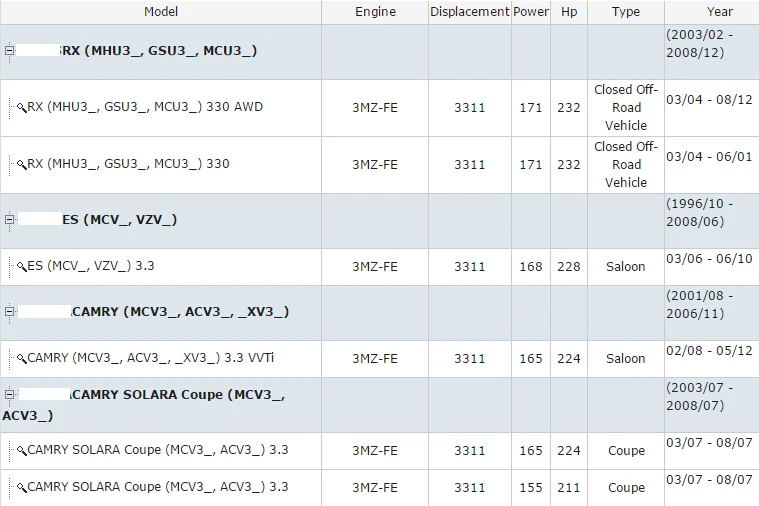
Task: Select CAMRY (MCV3_, ACV3_, _XV3_) heading
Action: pyautogui.click(x=180, y=311)
